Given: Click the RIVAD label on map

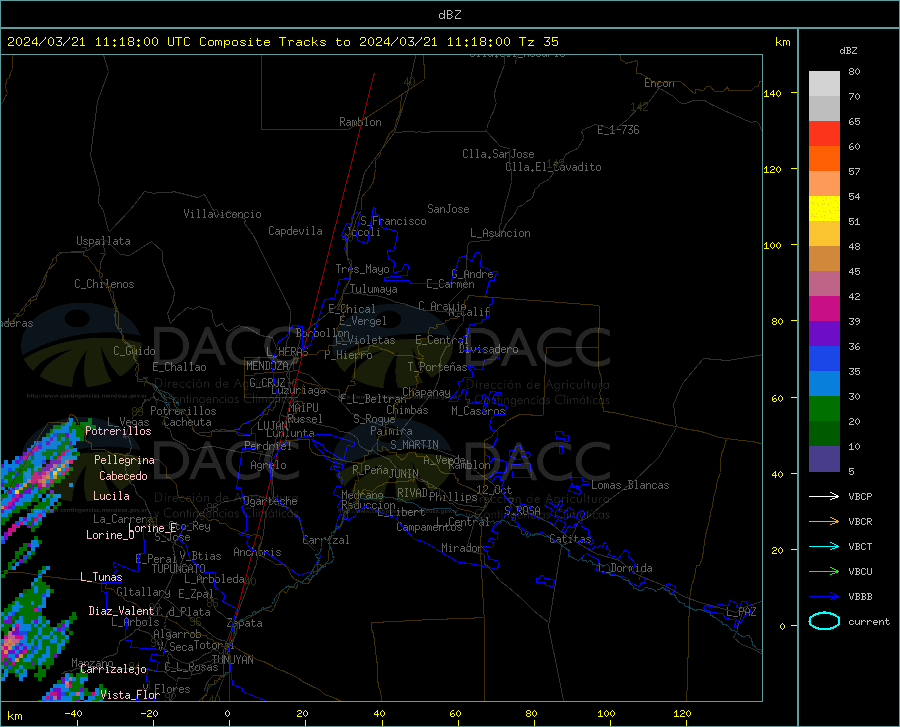Looking at the screenshot, I should pos(412,493).
